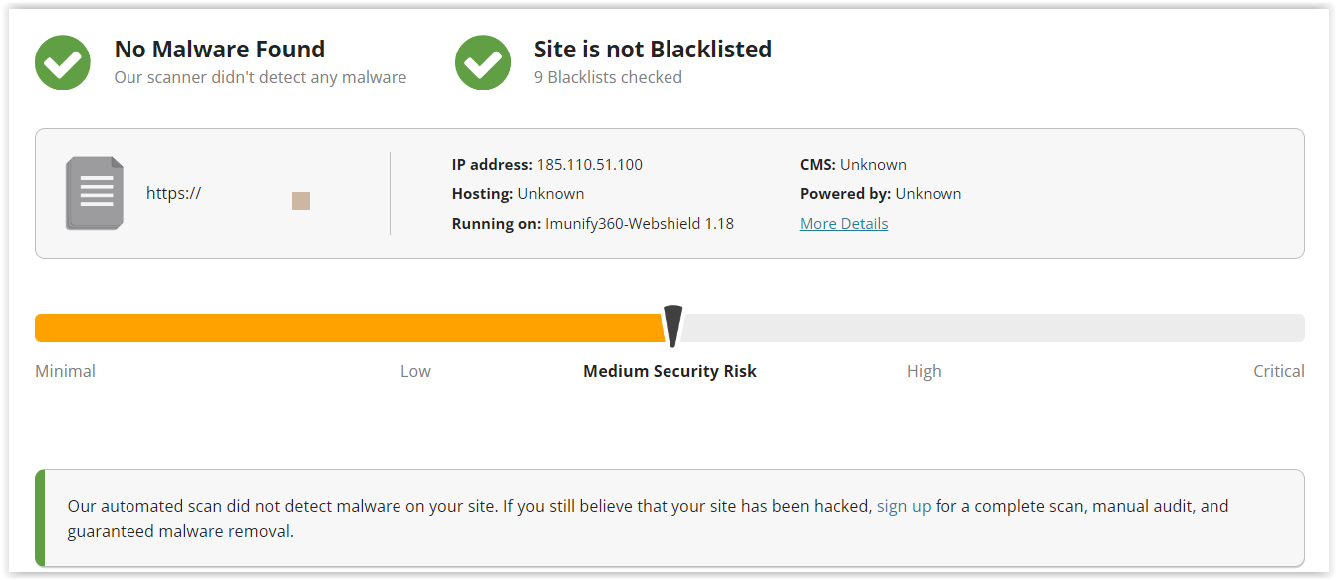Screen dimensions: 1337x580
Task: Click the Imunify360-Webshield 1.18 server text
Action: (640, 224)
